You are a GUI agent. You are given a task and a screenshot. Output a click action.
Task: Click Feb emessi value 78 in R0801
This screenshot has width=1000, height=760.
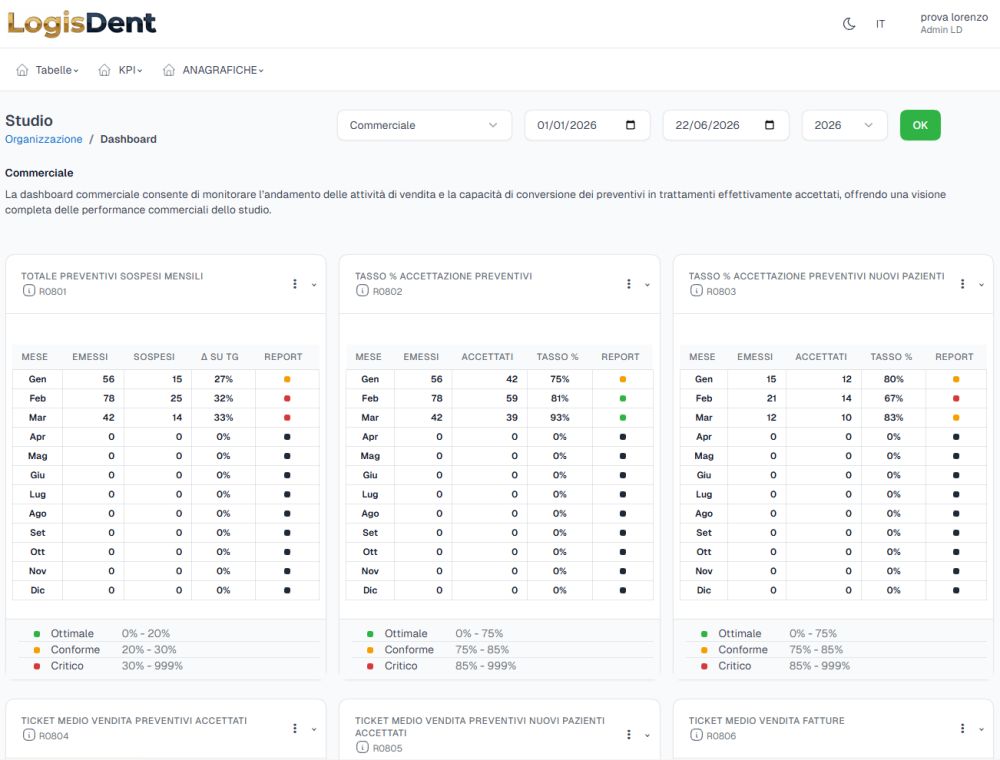[109, 398]
